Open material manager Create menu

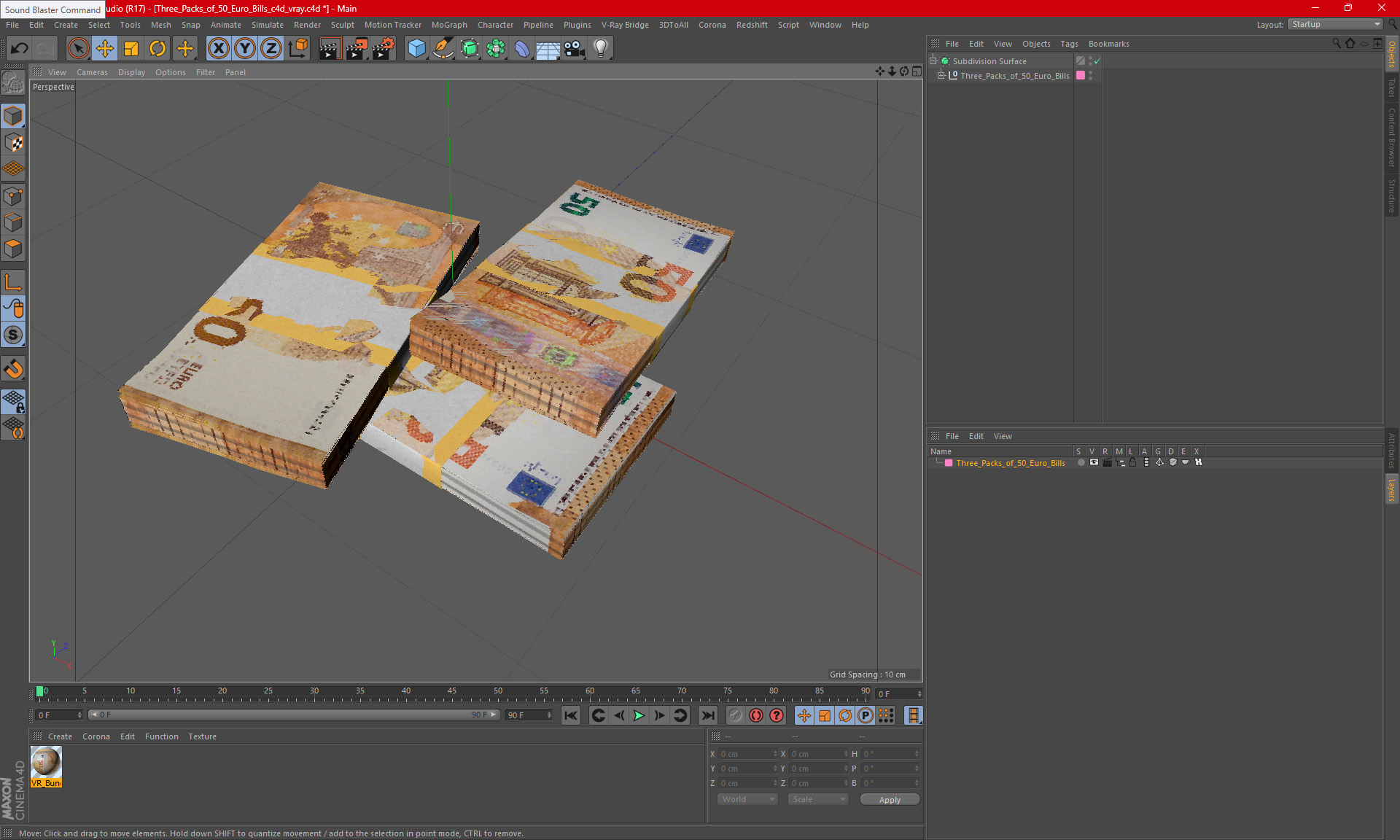point(60,736)
